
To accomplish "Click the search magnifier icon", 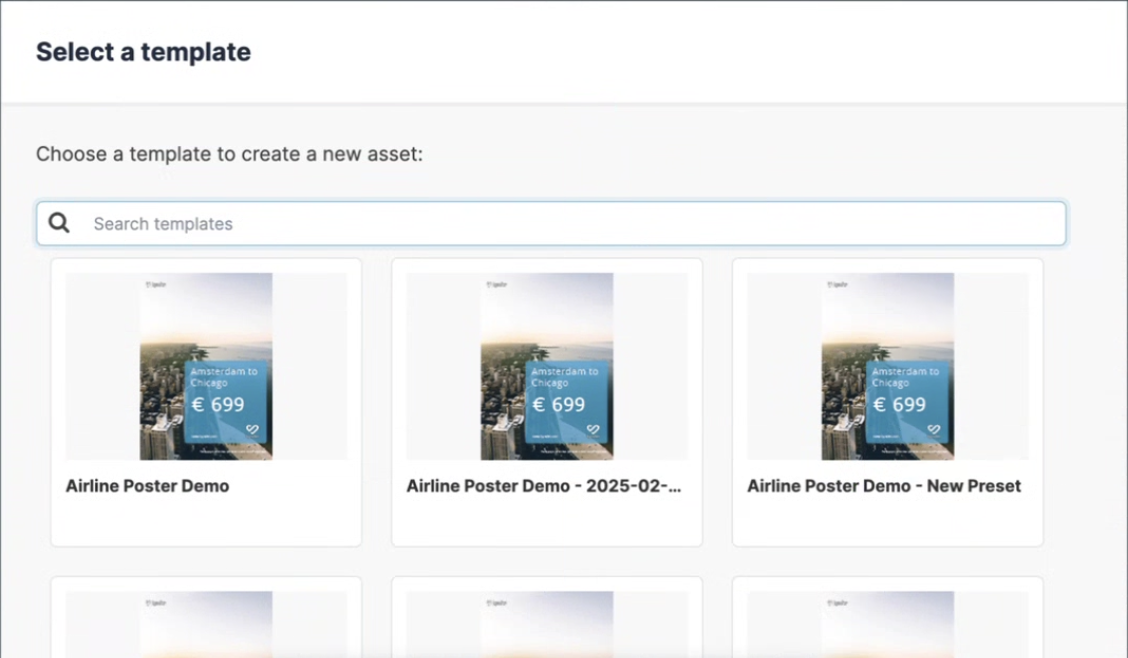I will click(59, 223).
